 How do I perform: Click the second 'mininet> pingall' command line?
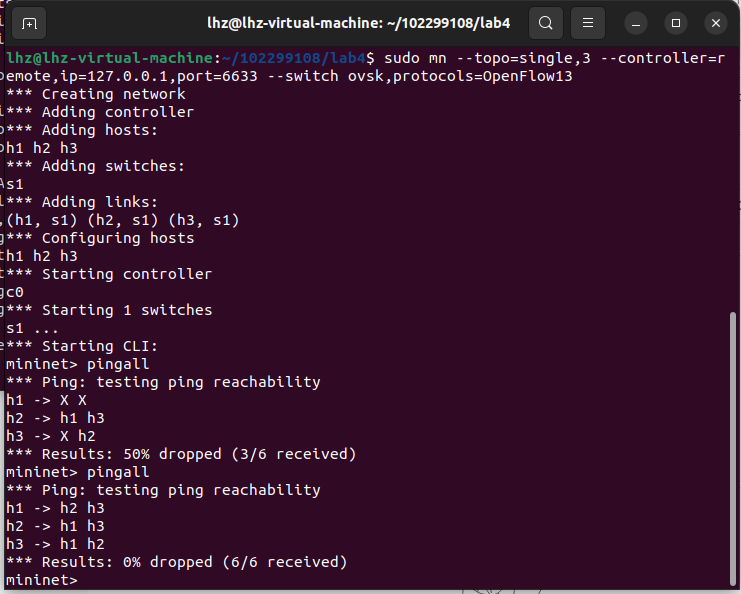77,472
